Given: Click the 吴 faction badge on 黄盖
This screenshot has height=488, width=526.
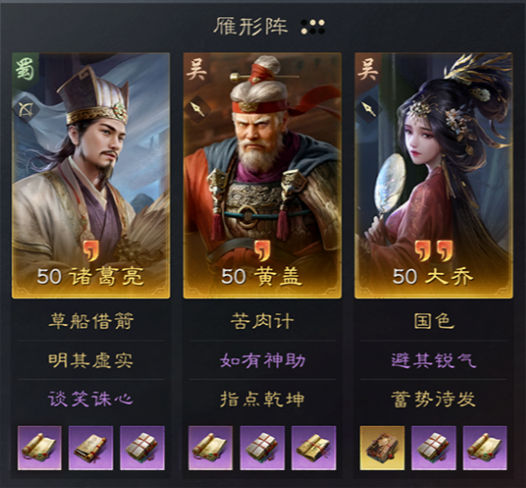Looking at the screenshot, I should coord(197,69).
